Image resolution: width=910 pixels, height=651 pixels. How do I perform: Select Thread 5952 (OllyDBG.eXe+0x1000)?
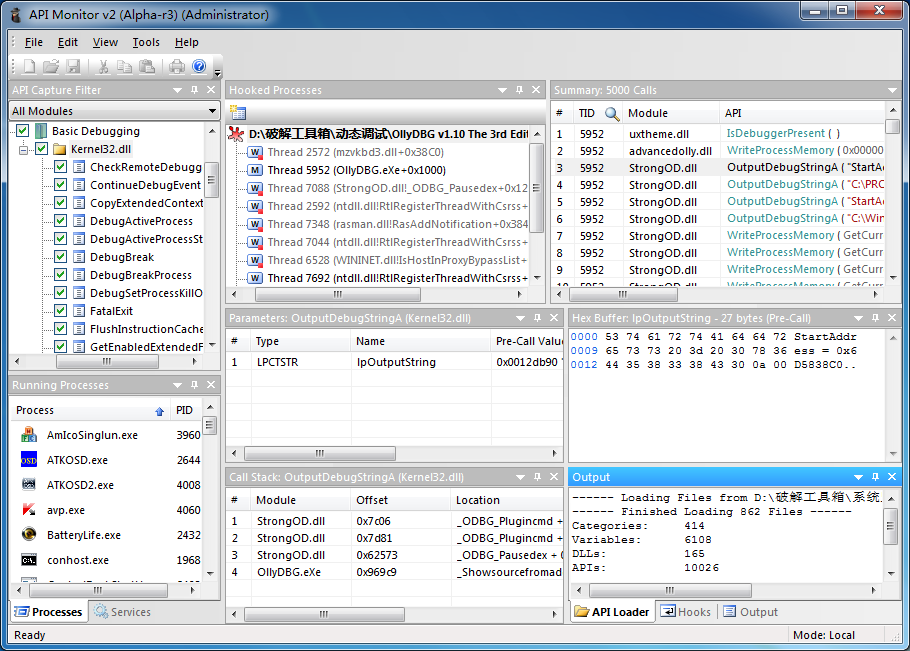click(x=356, y=170)
